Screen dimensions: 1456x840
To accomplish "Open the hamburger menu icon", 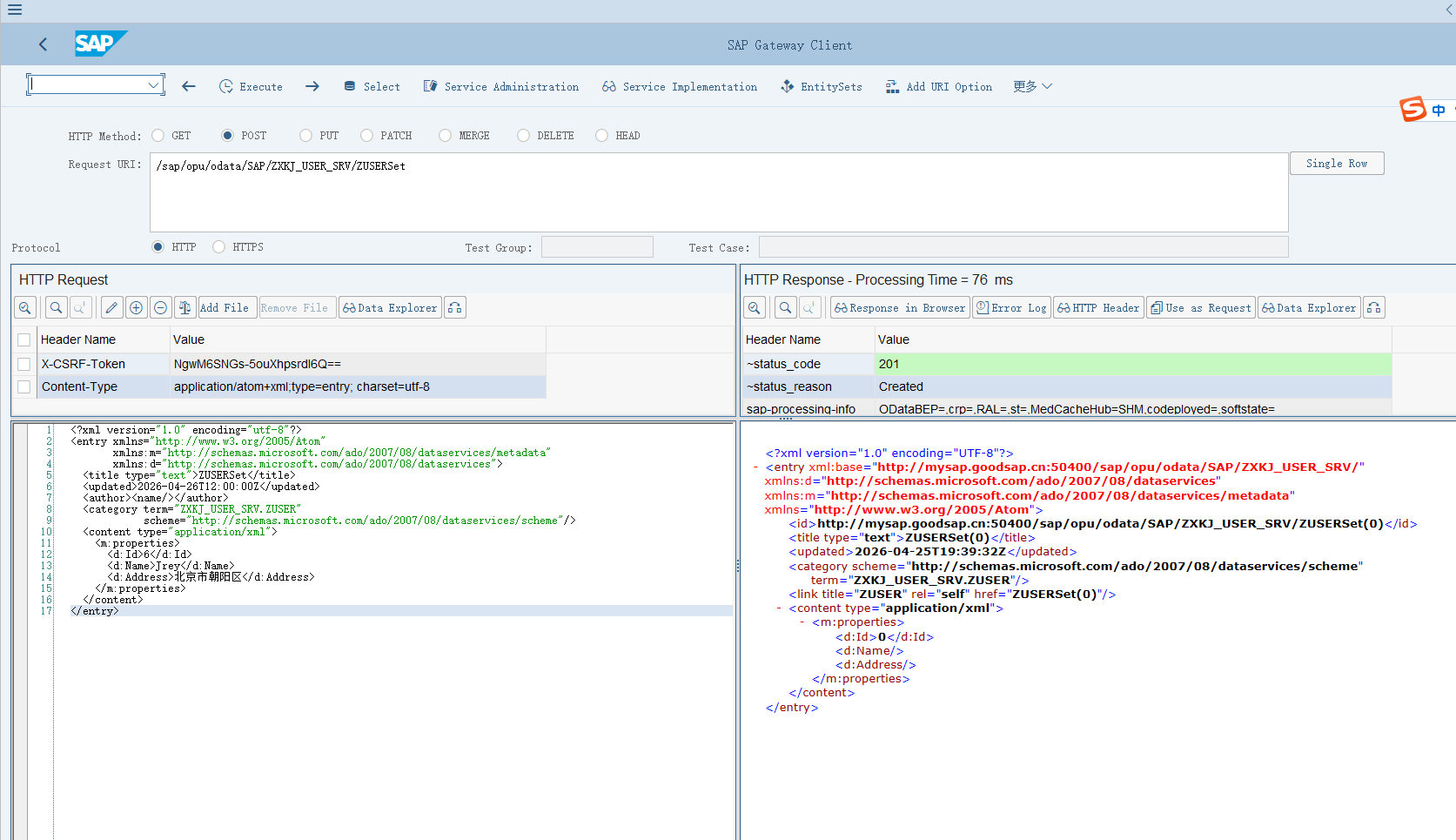I will (15, 10).
